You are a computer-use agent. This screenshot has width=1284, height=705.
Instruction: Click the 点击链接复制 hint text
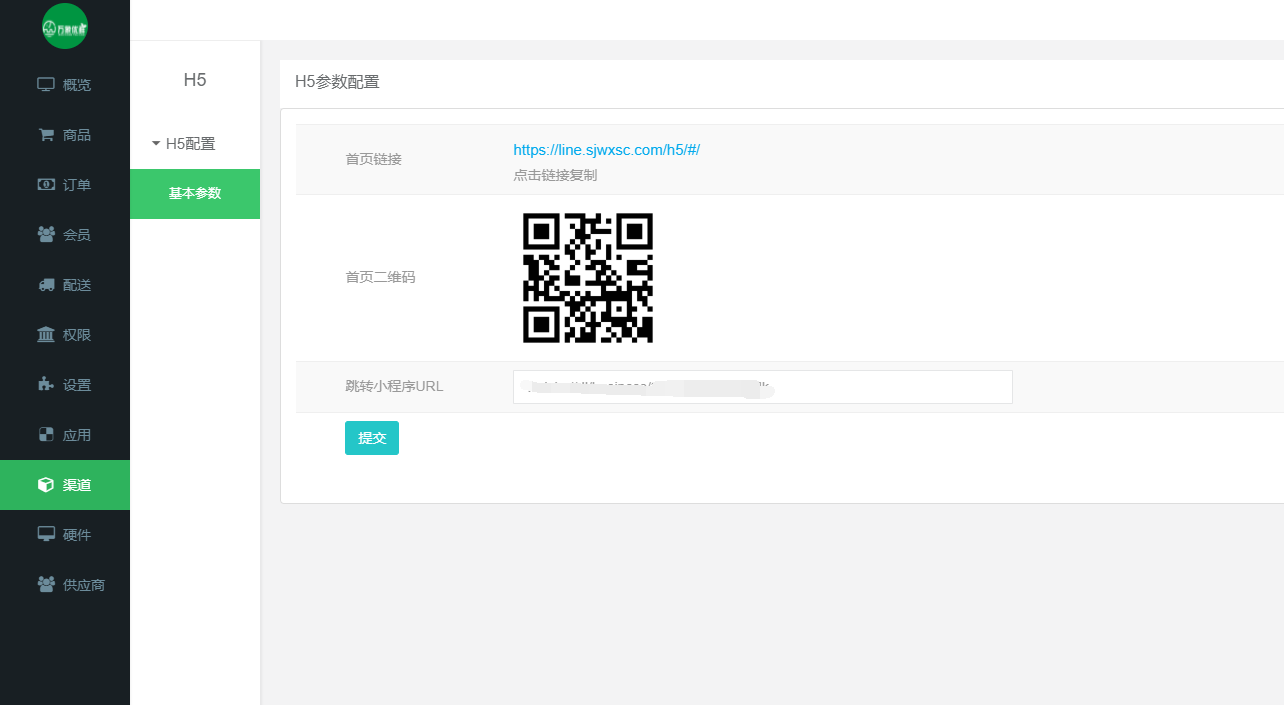(555, 175)
